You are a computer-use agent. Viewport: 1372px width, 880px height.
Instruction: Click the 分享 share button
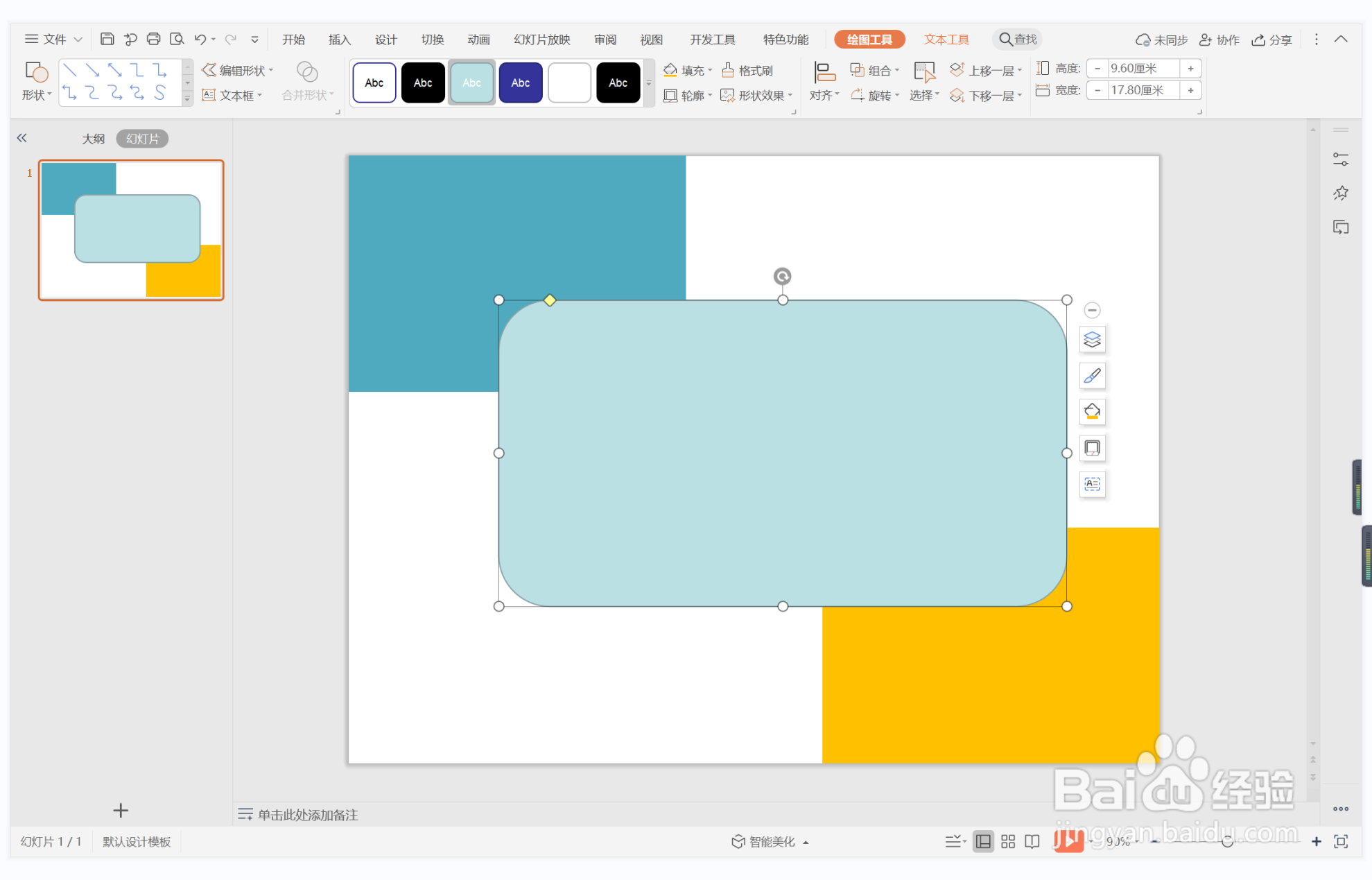(x=1272, y=40)
